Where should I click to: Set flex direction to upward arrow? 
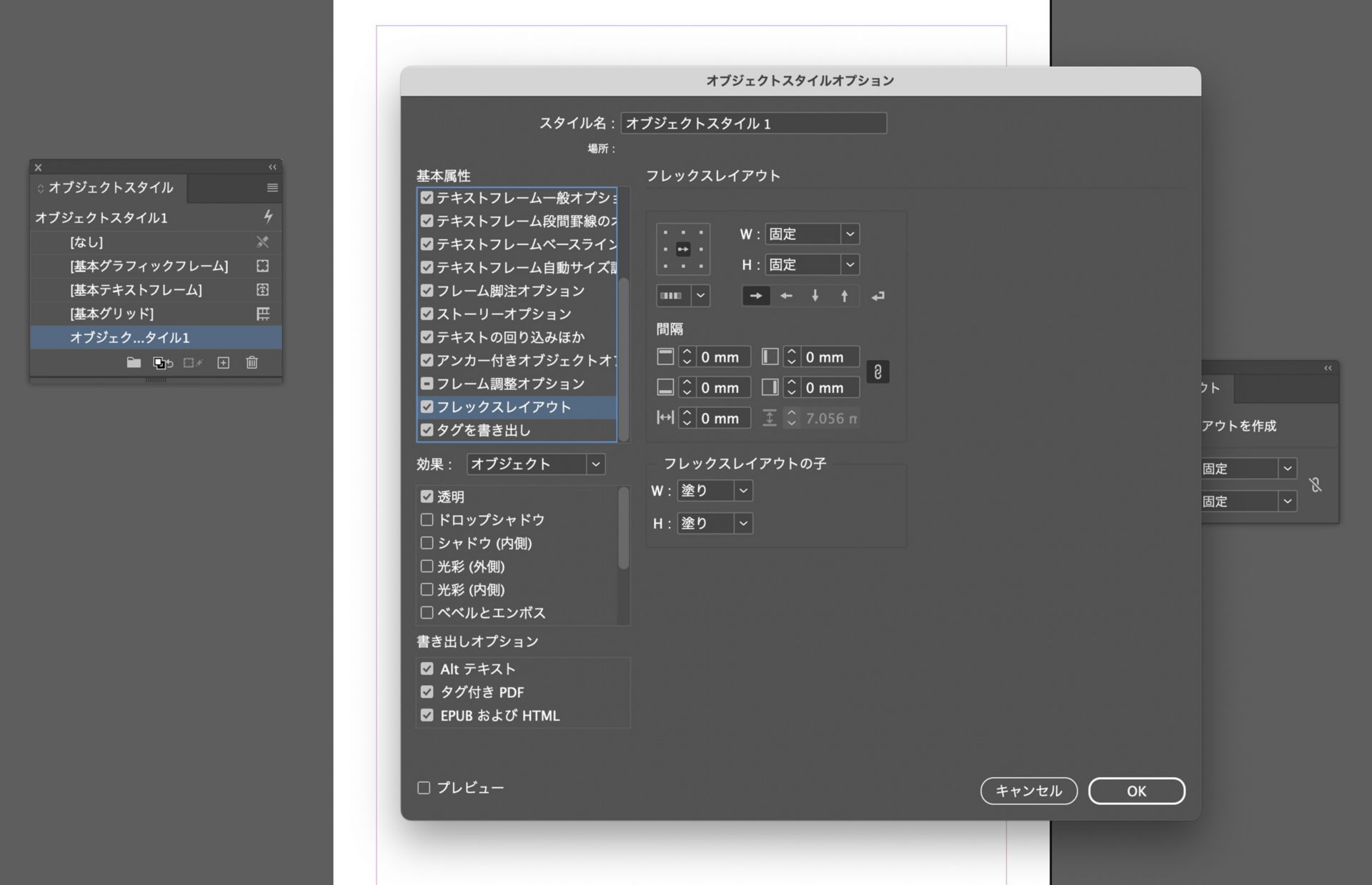[845, 296]
